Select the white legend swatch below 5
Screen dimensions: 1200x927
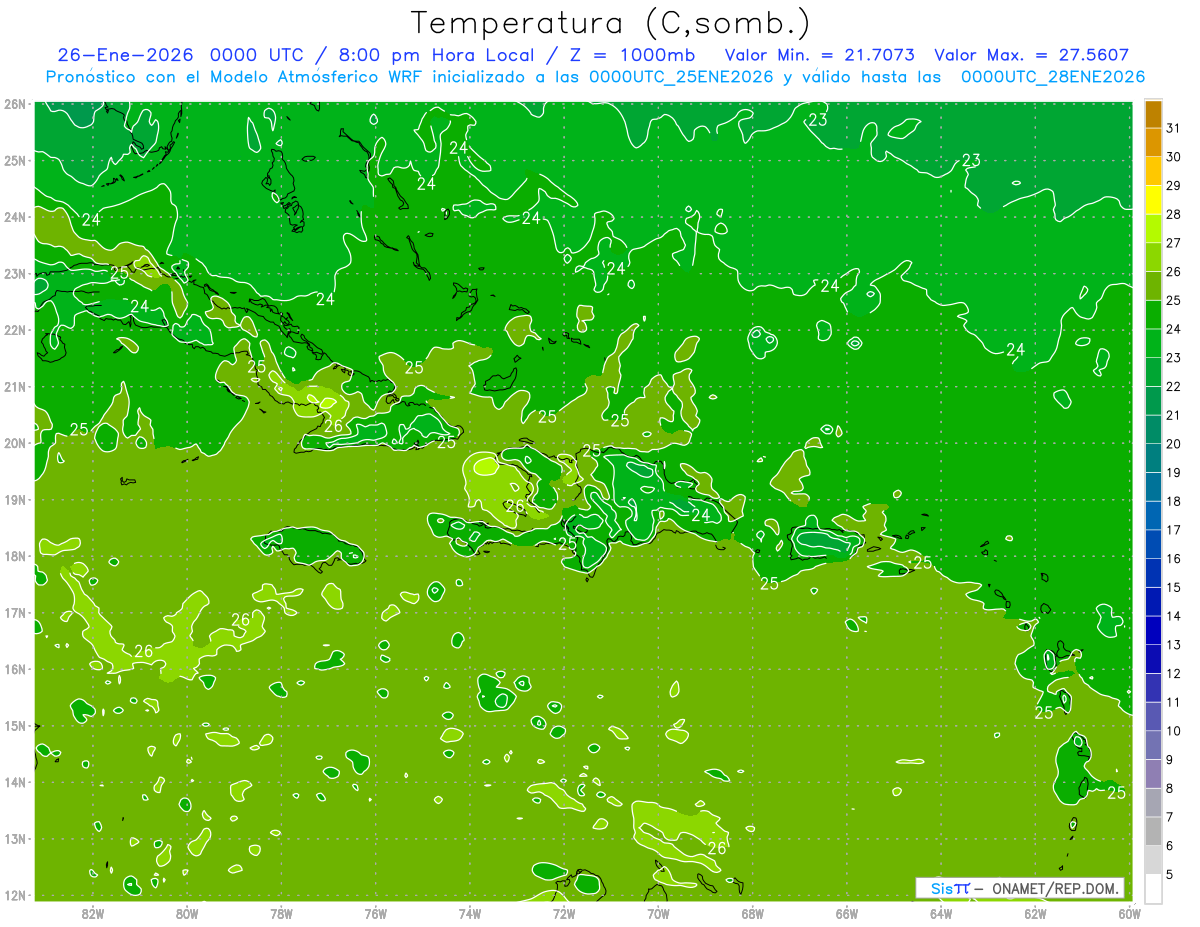pos(1153,888)
